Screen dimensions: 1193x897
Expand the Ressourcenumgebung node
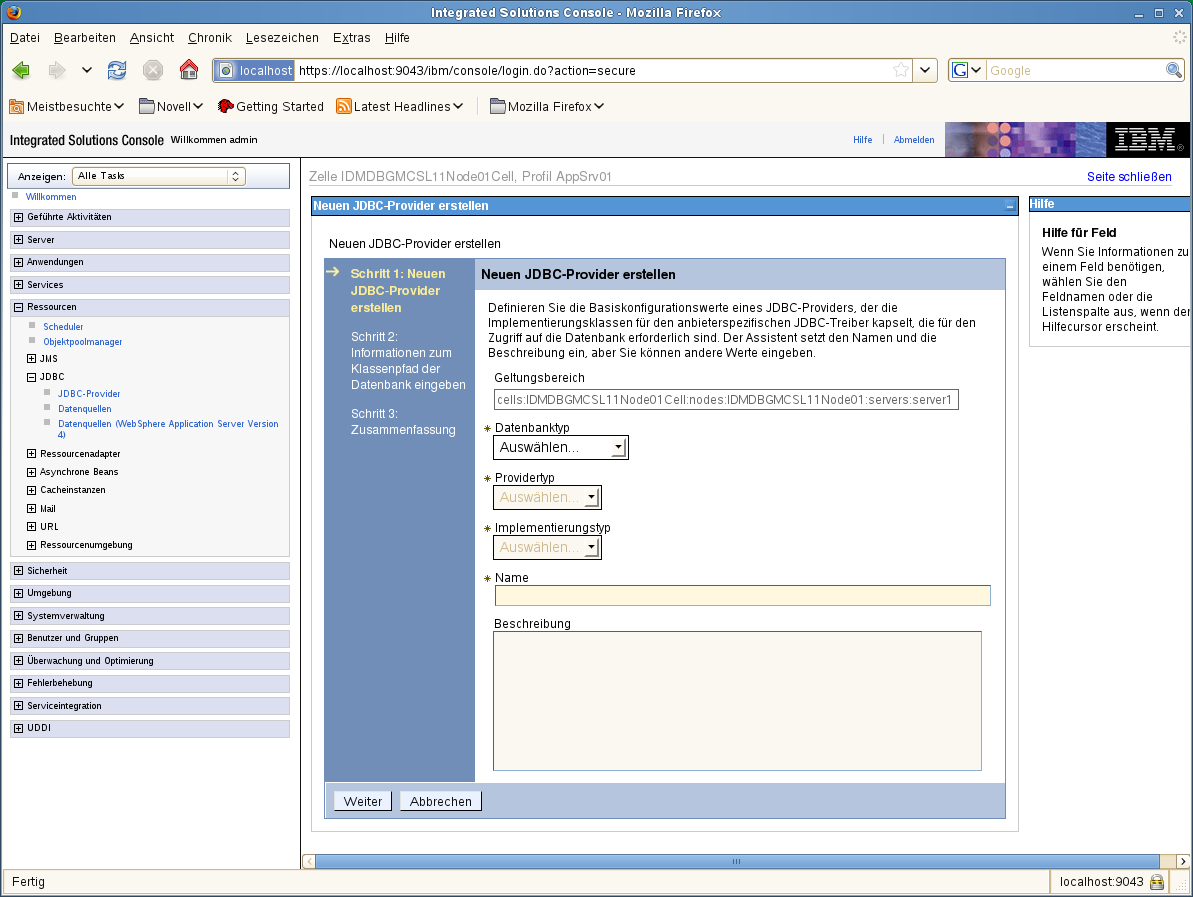(31, 545)
